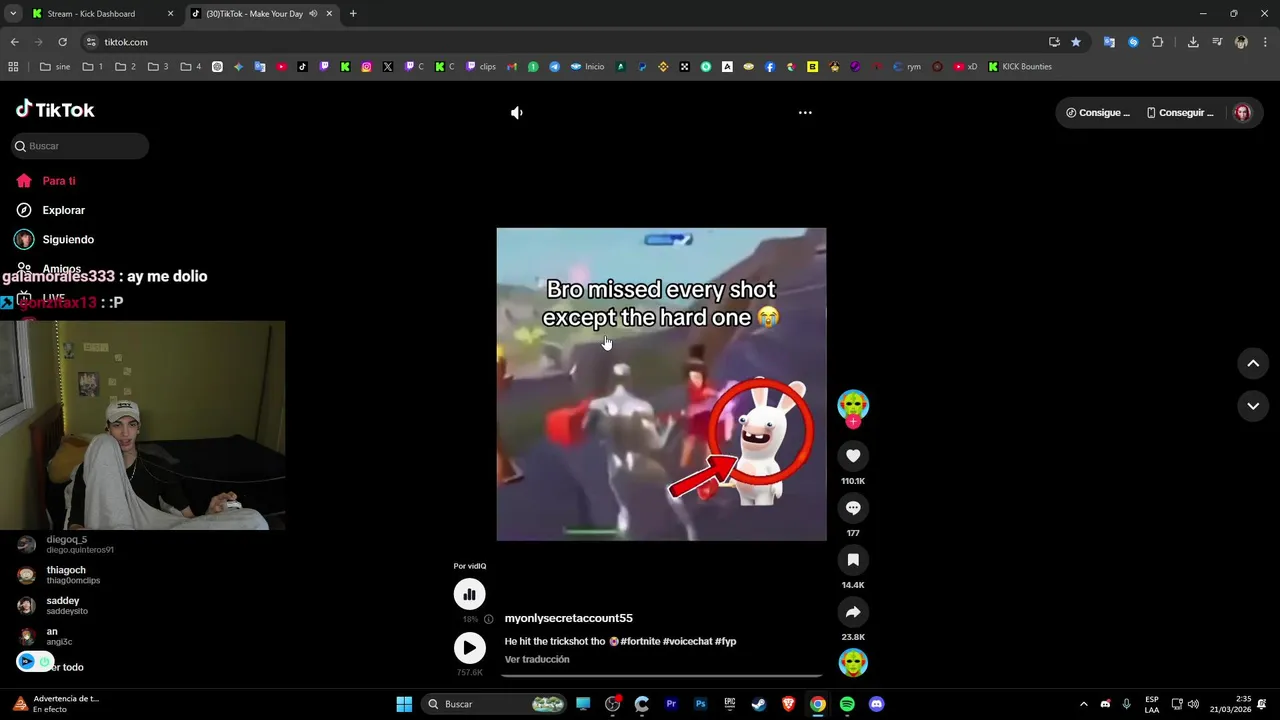
Task: Like the video with the heart icon
Action: 853,456
